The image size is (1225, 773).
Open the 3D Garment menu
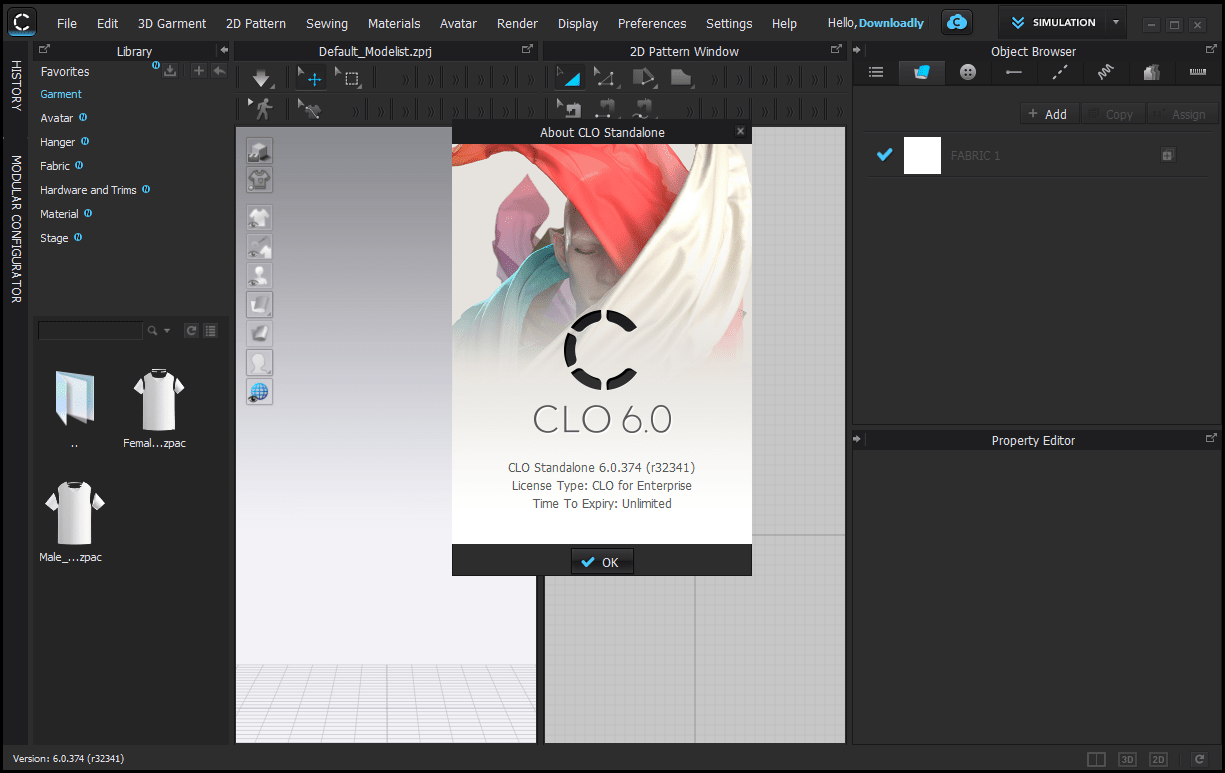click(172, 23)
